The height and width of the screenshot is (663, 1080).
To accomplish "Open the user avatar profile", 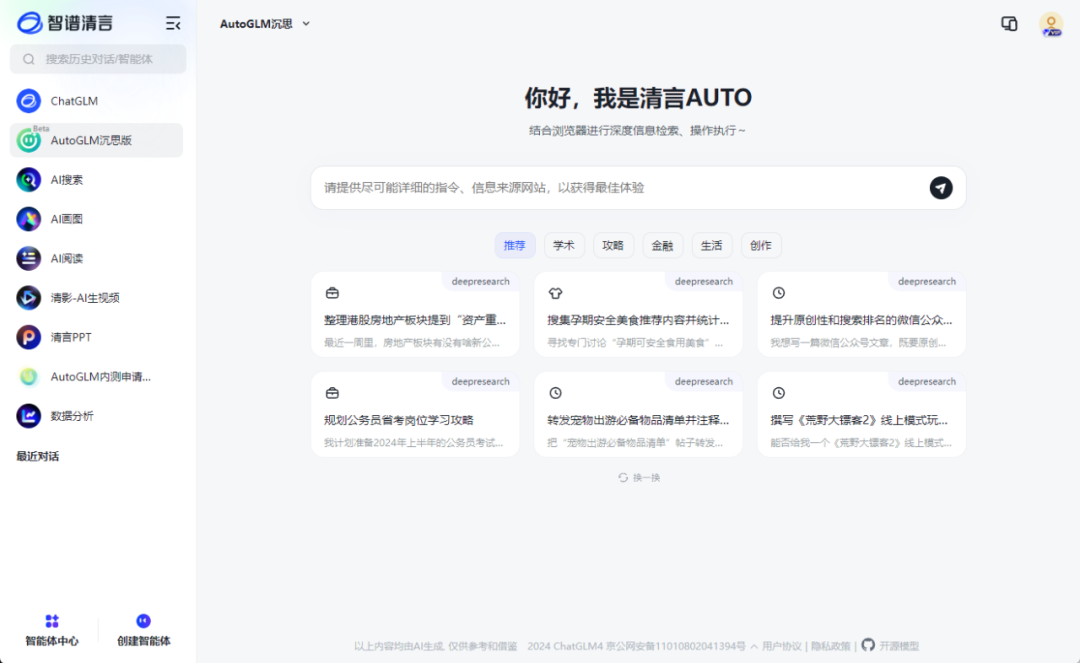I will click(x=1051, y=24).
